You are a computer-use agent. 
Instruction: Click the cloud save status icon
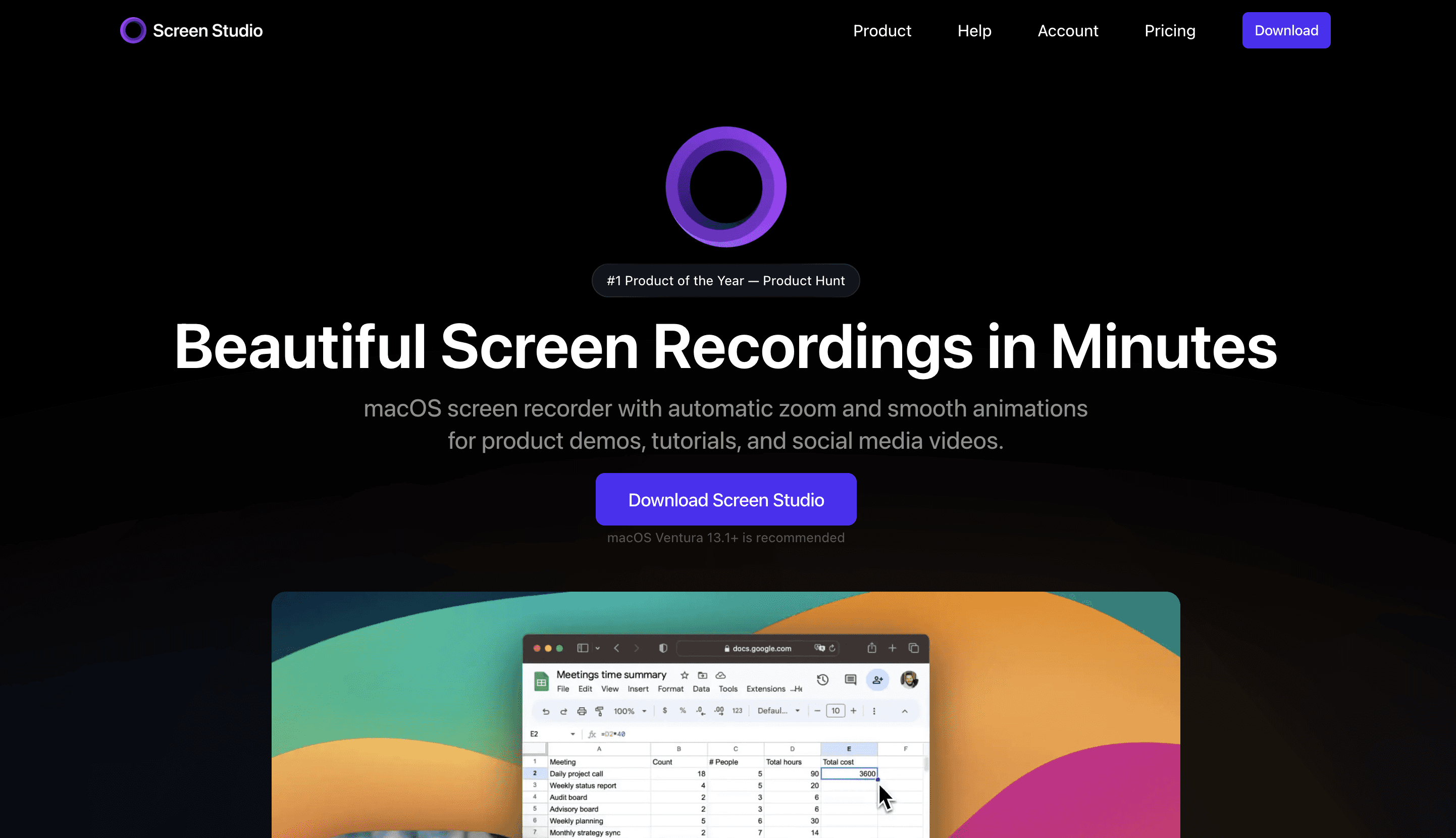(x=720, y=675)
